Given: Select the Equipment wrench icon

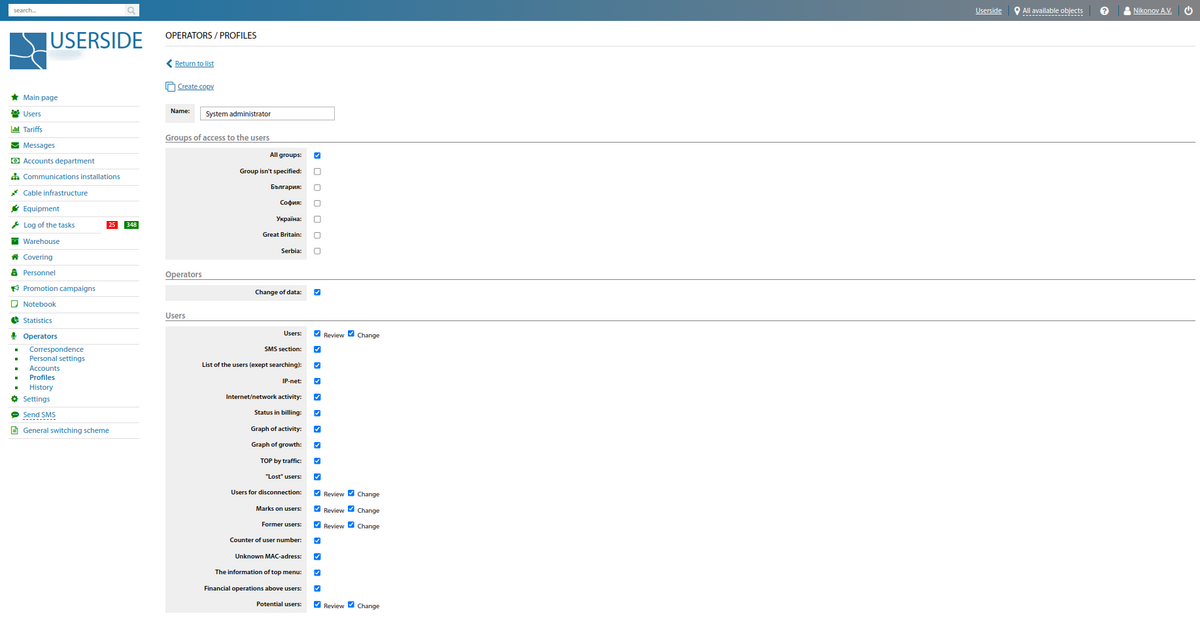Looking at the screenshot, I should coord(14,208).
